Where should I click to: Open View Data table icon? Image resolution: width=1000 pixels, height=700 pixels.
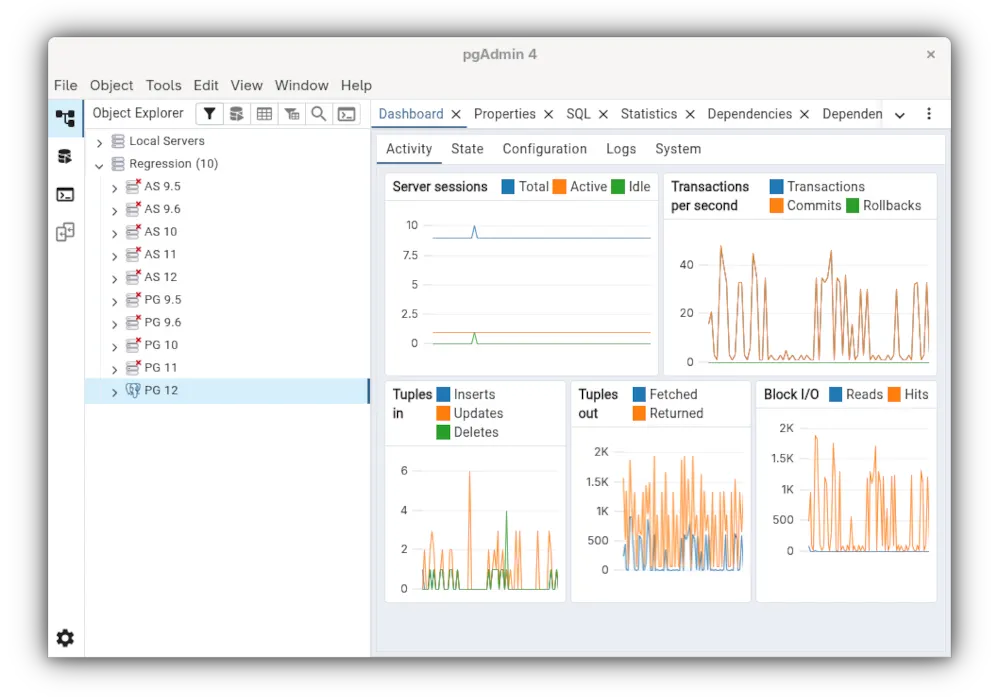click(x=264, y=114)
